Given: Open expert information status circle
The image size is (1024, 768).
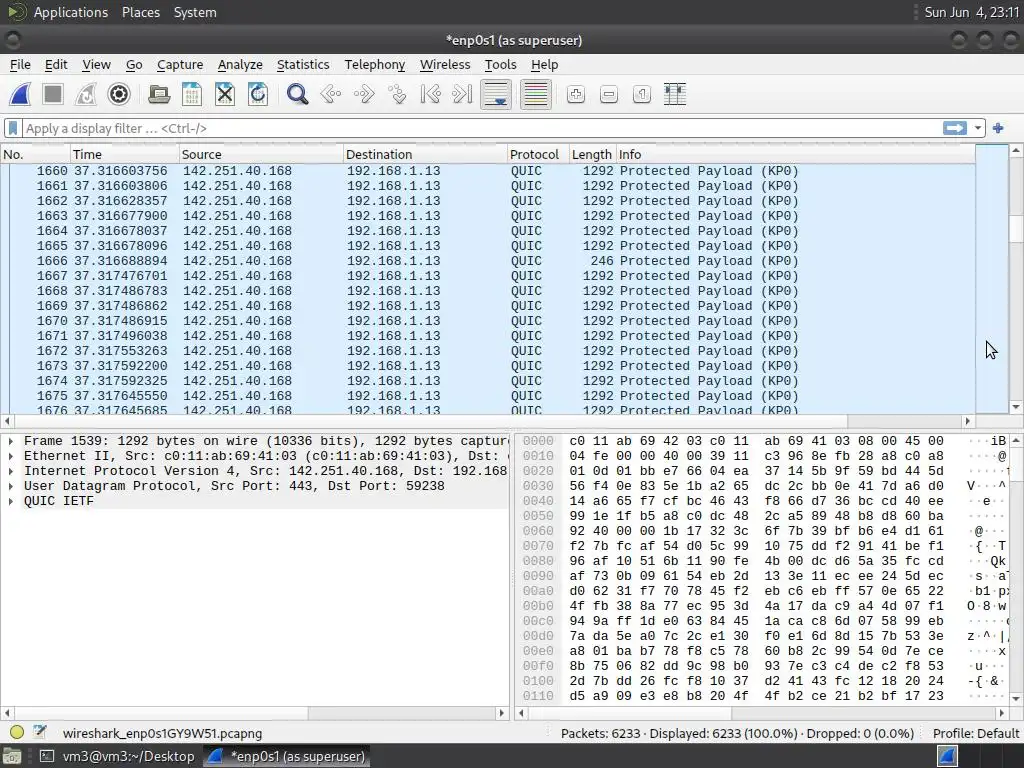Looking at the screenshot, I should point(17,733).
